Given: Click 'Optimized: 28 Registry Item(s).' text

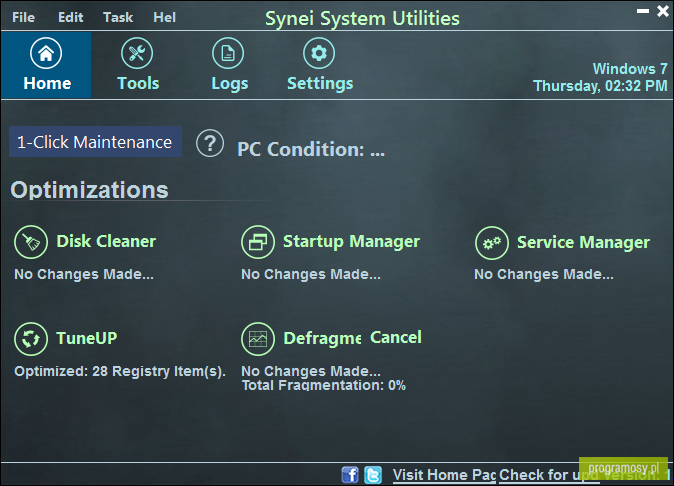Looking at the screenshot, I should coord(120,371).
